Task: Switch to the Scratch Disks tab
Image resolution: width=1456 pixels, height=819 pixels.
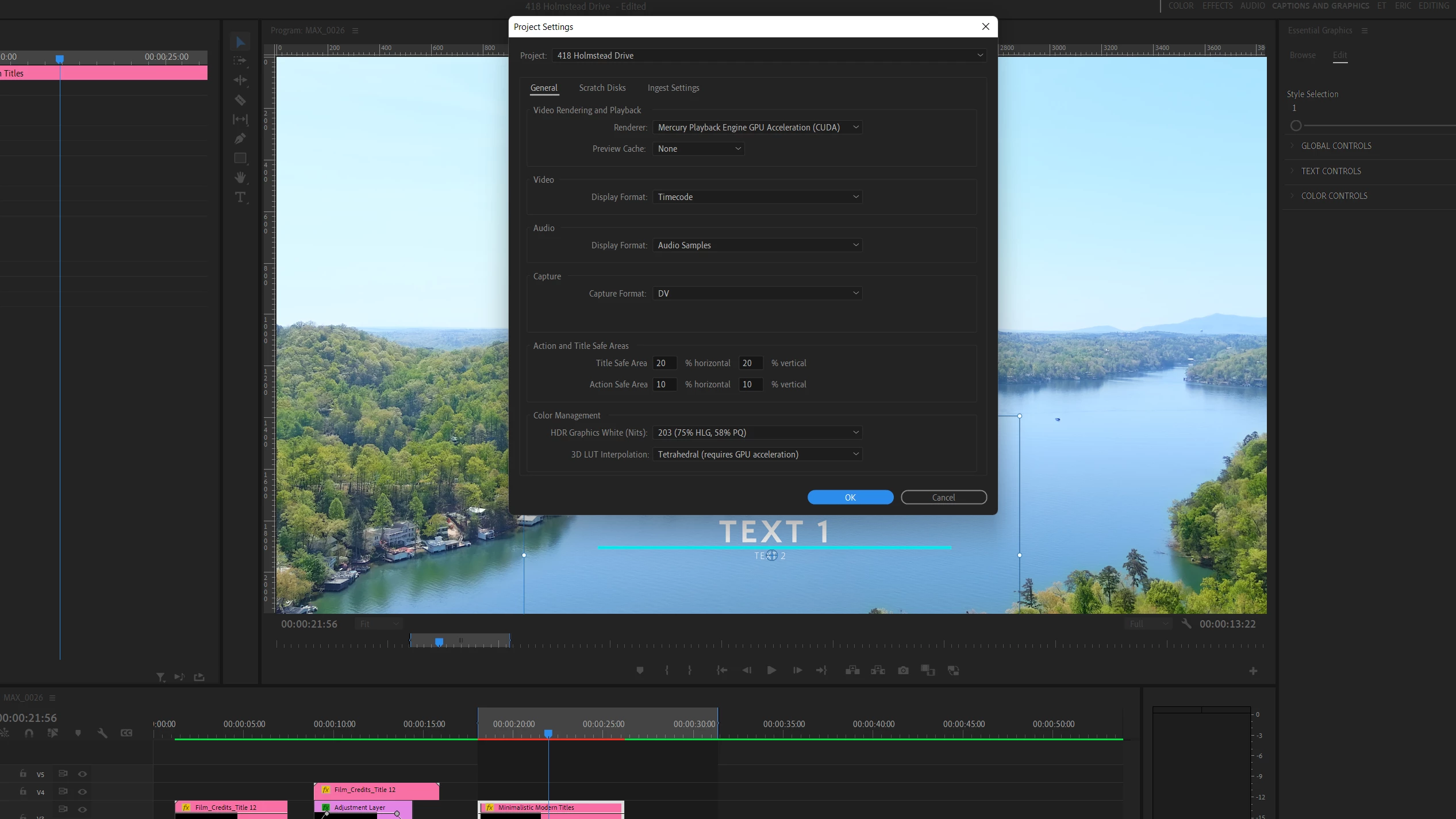Action: click(x=602, y=88)
